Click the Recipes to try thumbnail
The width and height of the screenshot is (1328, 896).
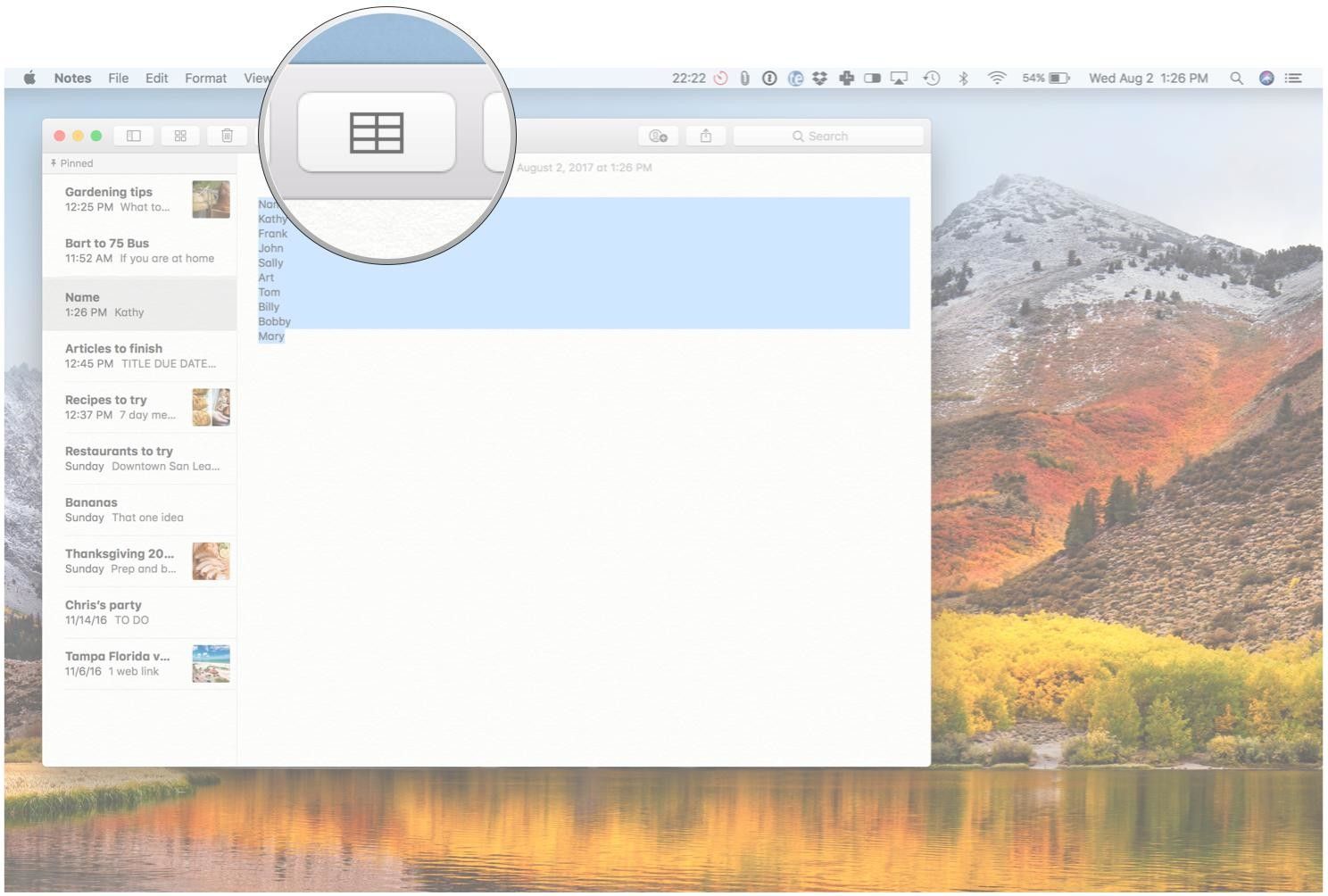(211, 407)
